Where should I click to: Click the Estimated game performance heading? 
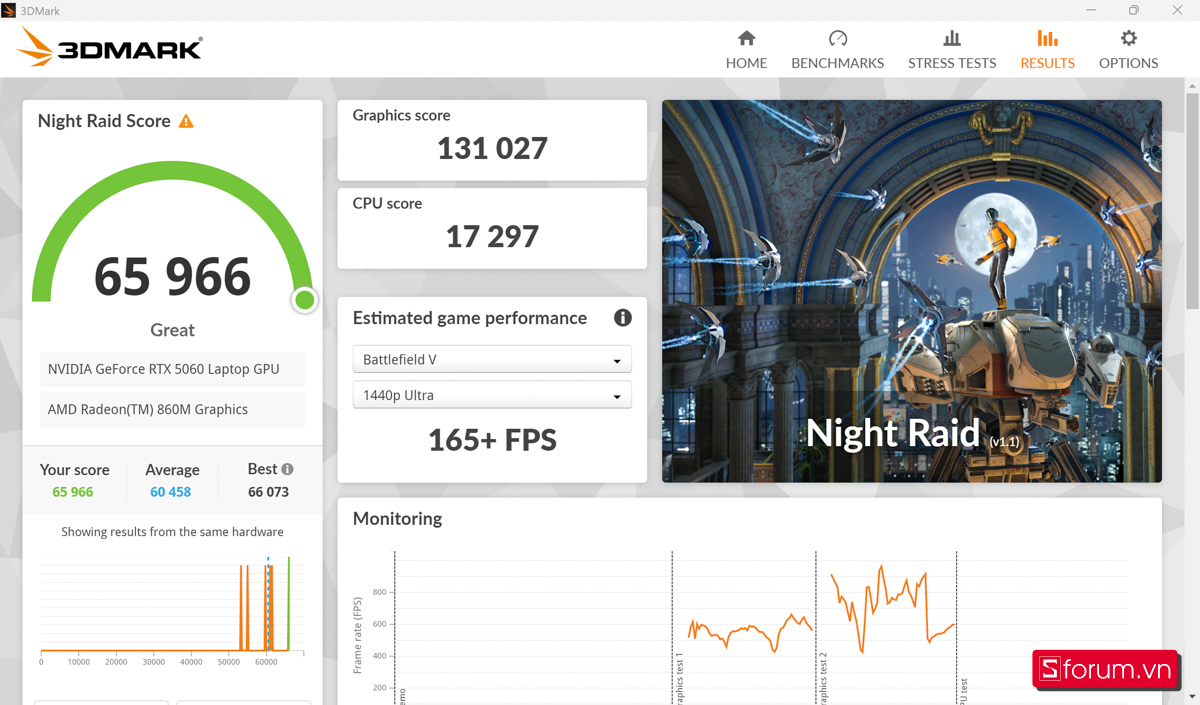[x=470, y=318]
